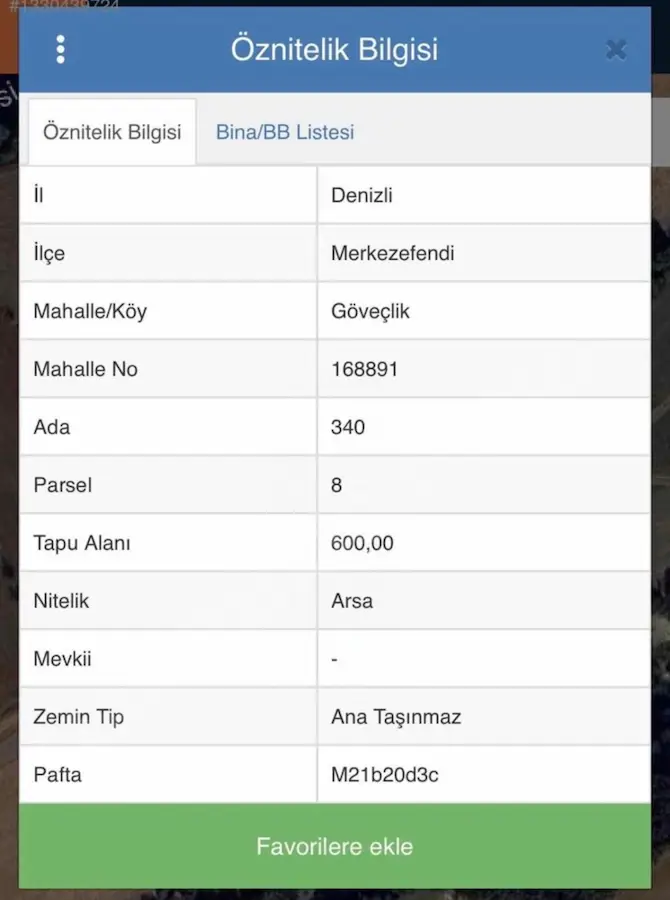This screenshot has width=670, height=900.
Task: Close the Öznitelik Bilgisi dialog
Action: [x=616, y=50]
